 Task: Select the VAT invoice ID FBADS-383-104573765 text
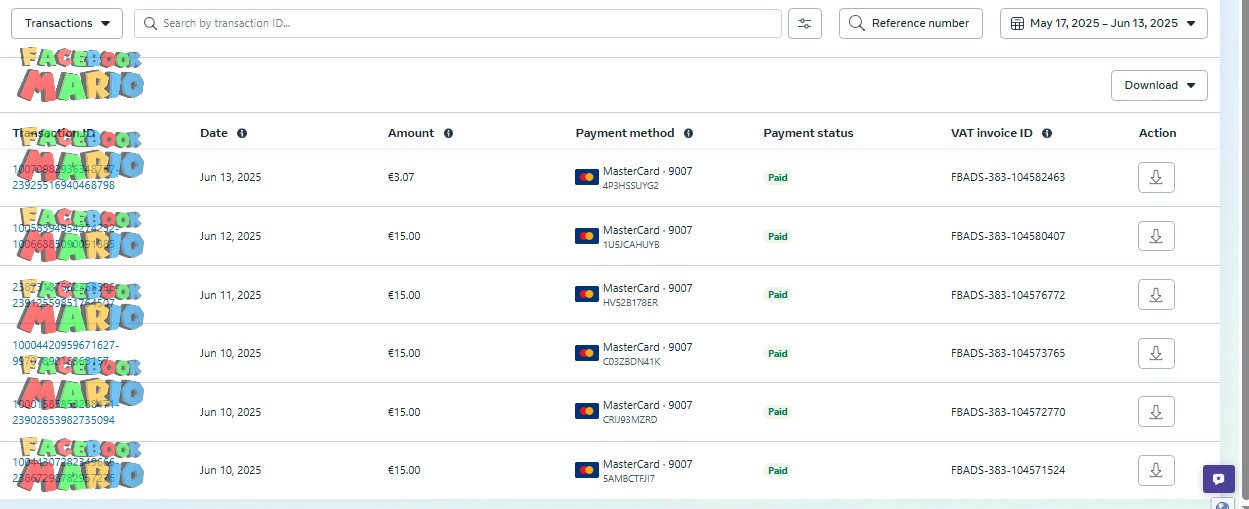(1008, 353)
